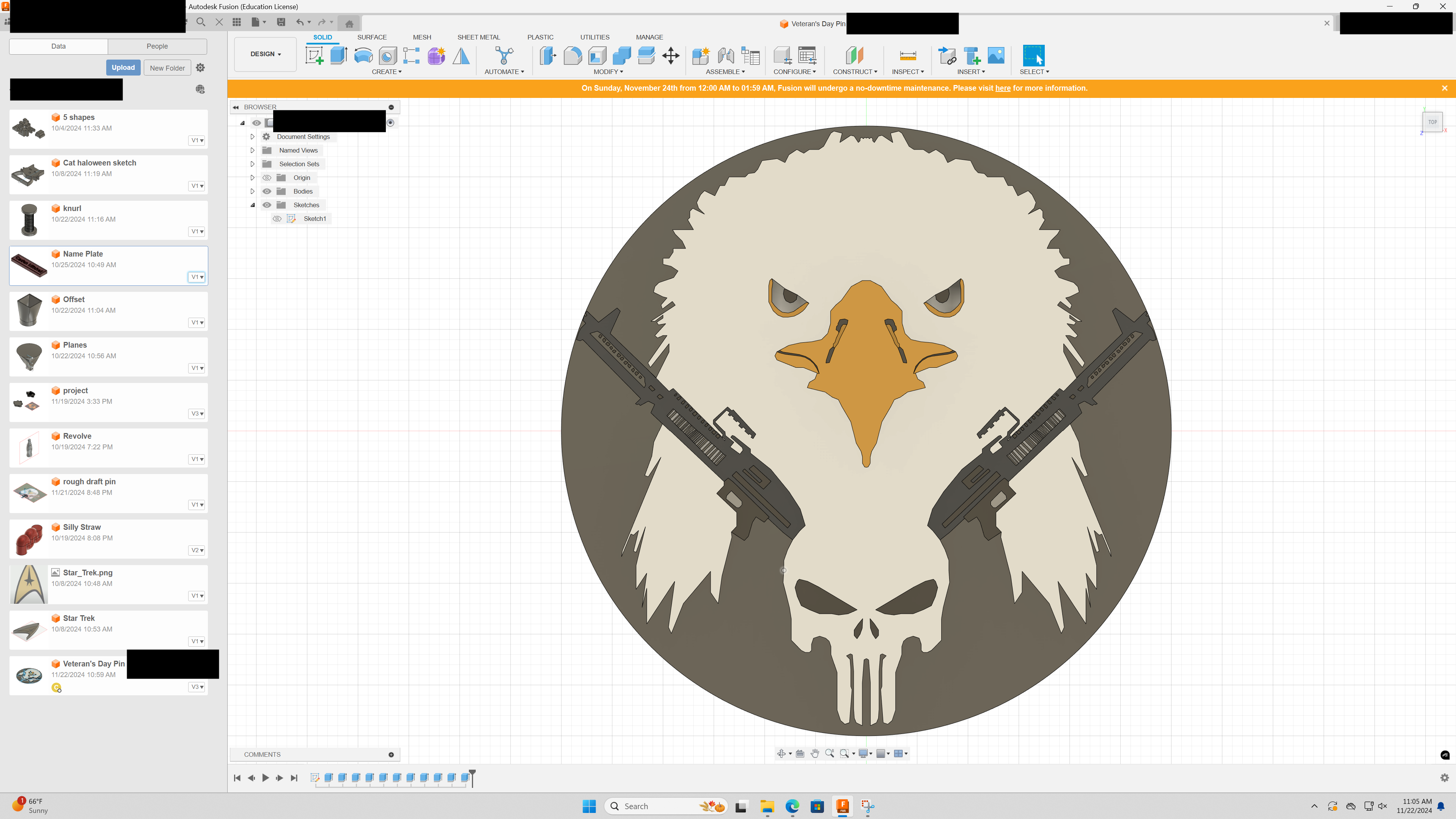
Task: Switch to the SHEET METAL tab
Action: coord(479,37)
